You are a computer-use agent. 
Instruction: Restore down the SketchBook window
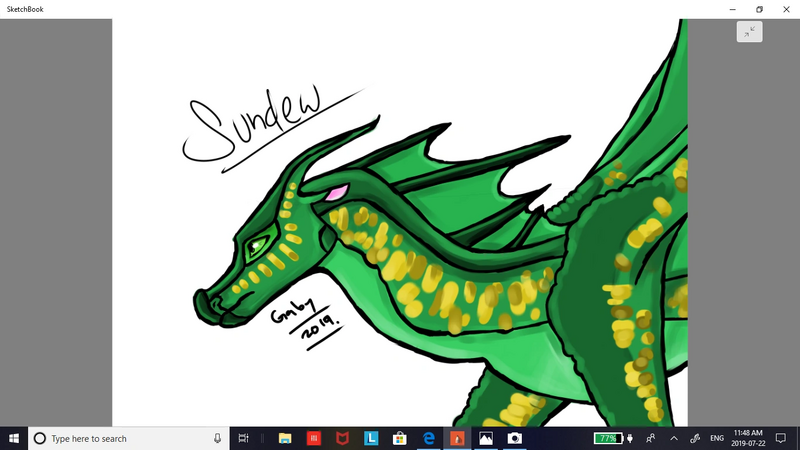[x=759, y=9]
